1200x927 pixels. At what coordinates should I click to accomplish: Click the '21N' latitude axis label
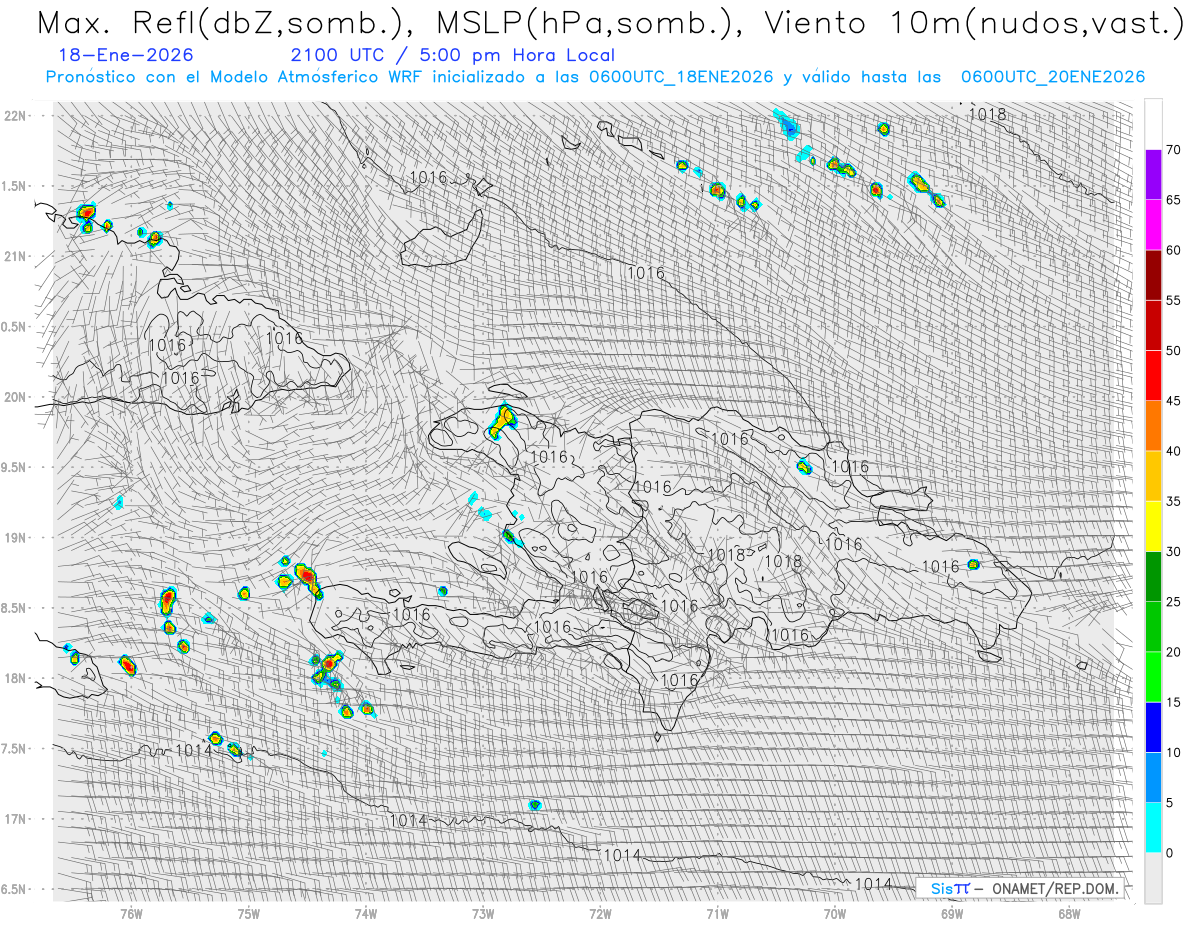click(x=15, y=257)
